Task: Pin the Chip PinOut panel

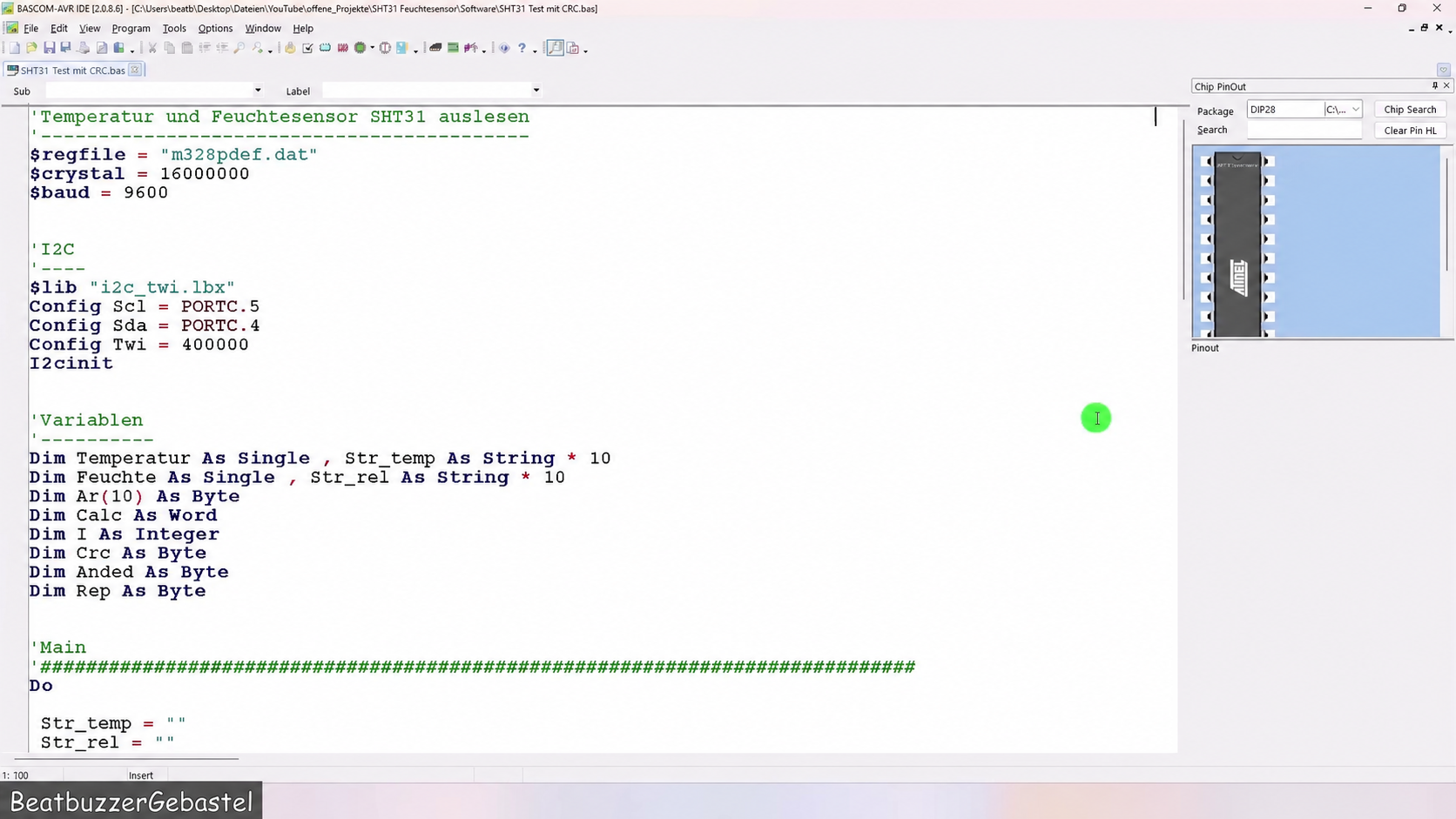Action: (1434, 85)
